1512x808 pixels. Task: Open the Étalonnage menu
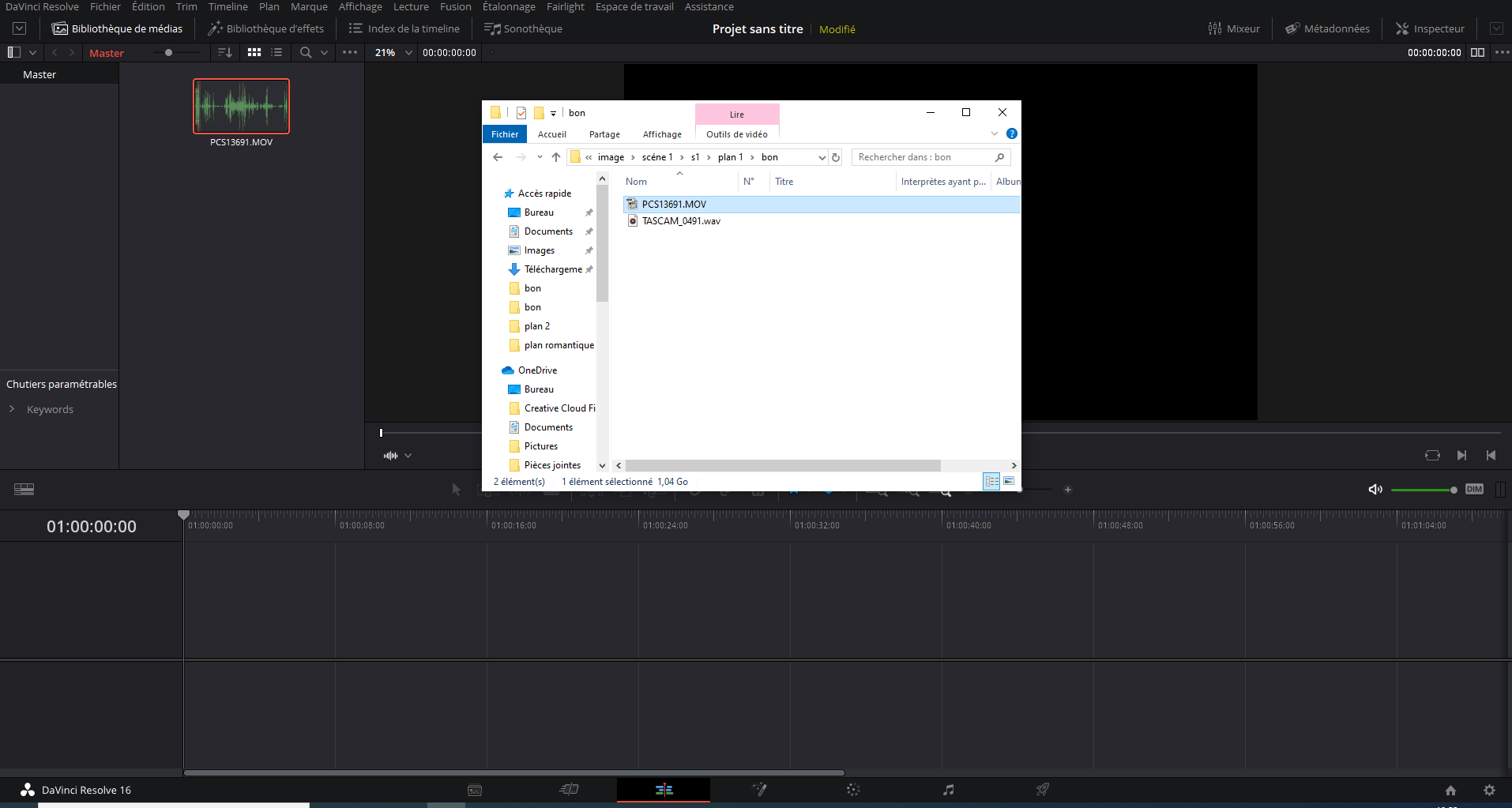[x=509, y=7]
